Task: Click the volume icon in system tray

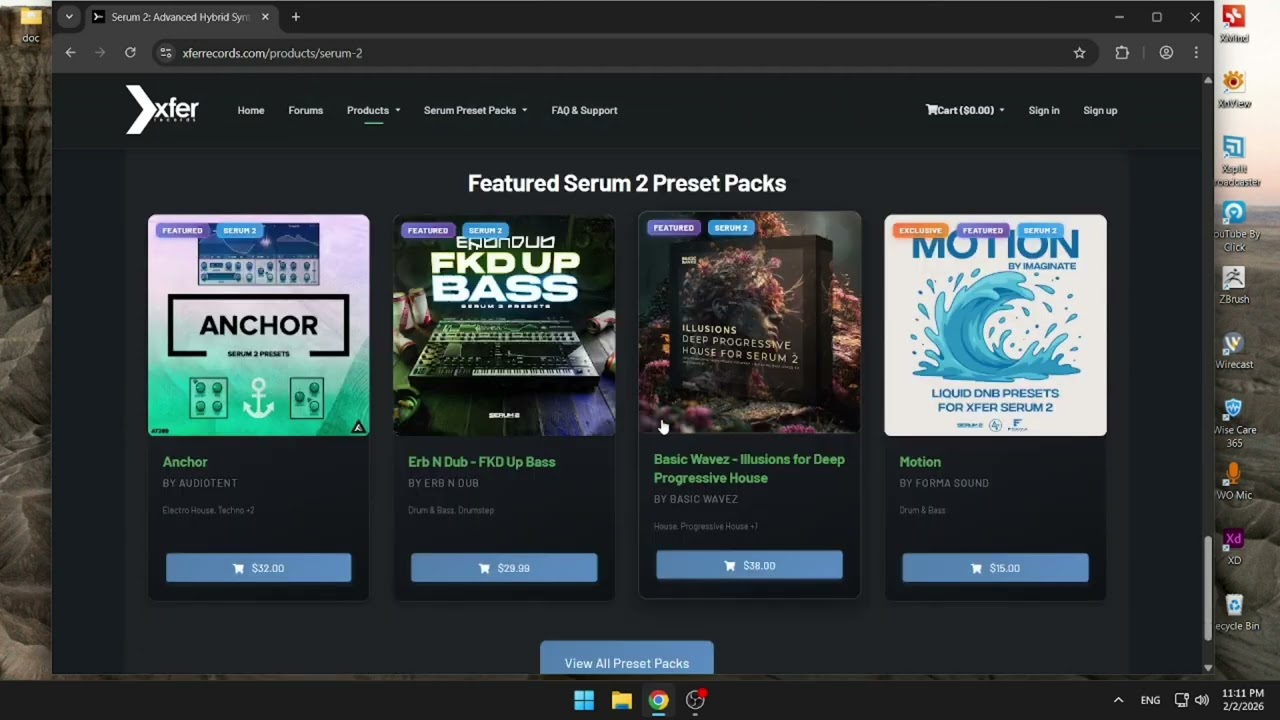Action: (x=1201, y=700)
